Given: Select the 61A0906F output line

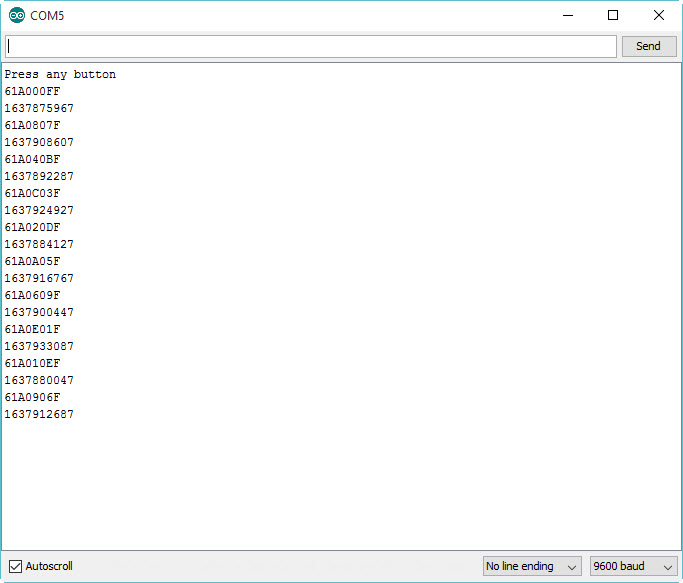Looking at the screenshot, I should (x=32, y=397).
